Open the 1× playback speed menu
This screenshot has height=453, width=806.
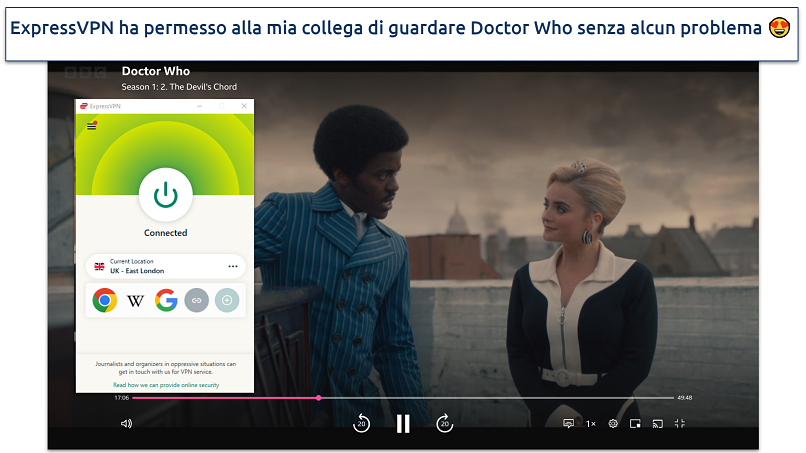[x=590, y=424]
